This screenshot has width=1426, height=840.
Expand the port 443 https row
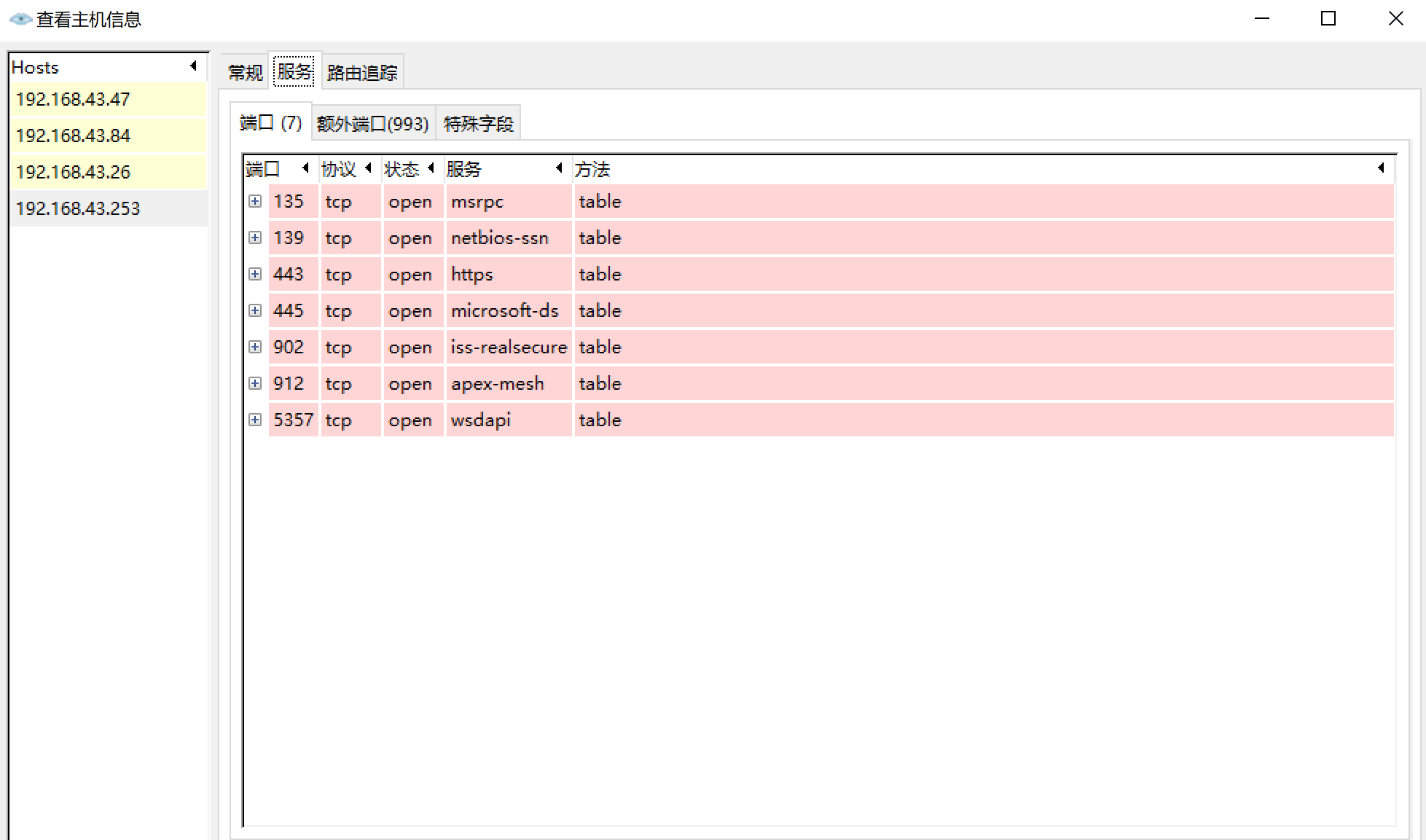pos(255,274)
